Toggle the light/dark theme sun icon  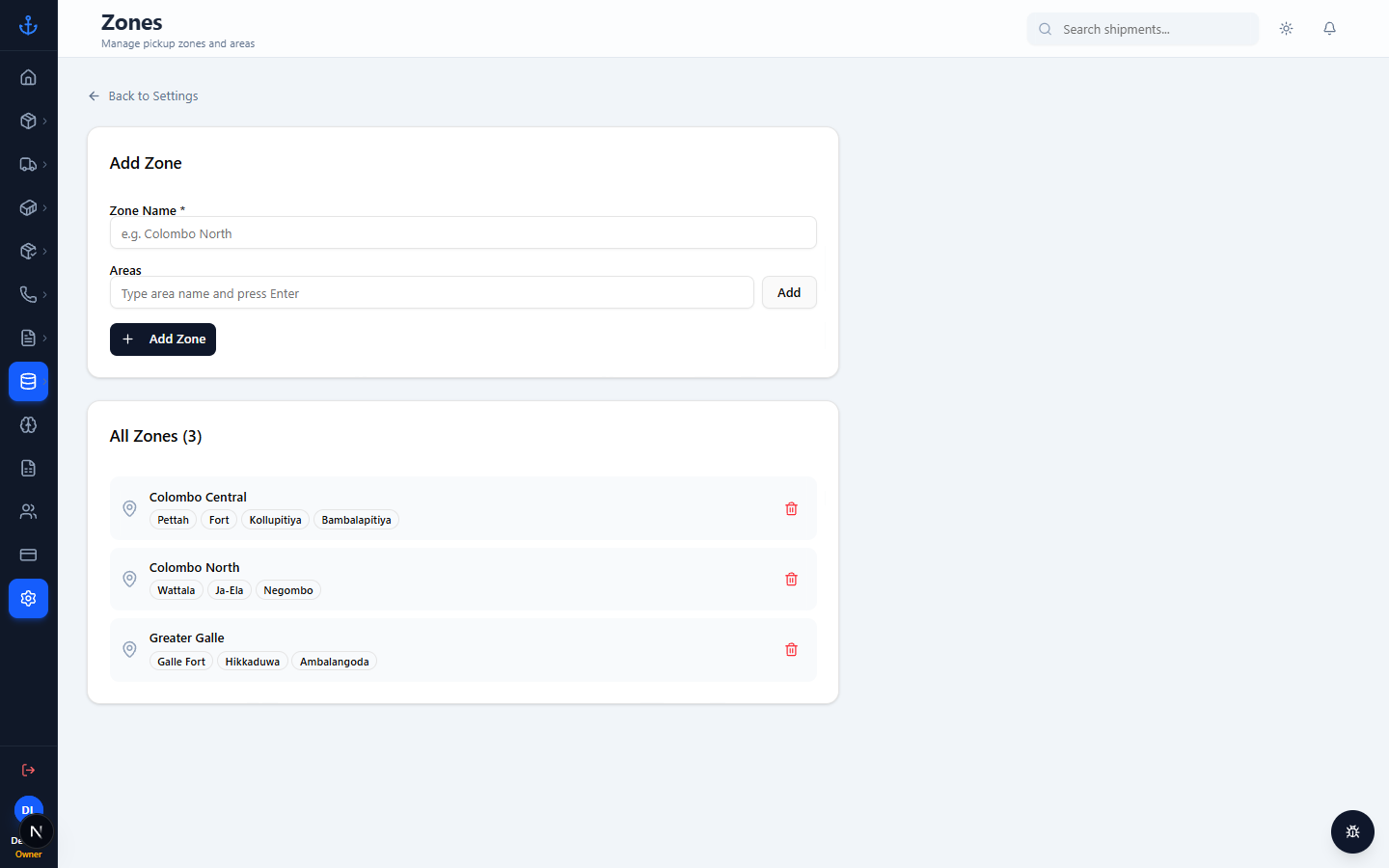(x=1286, y=29)
